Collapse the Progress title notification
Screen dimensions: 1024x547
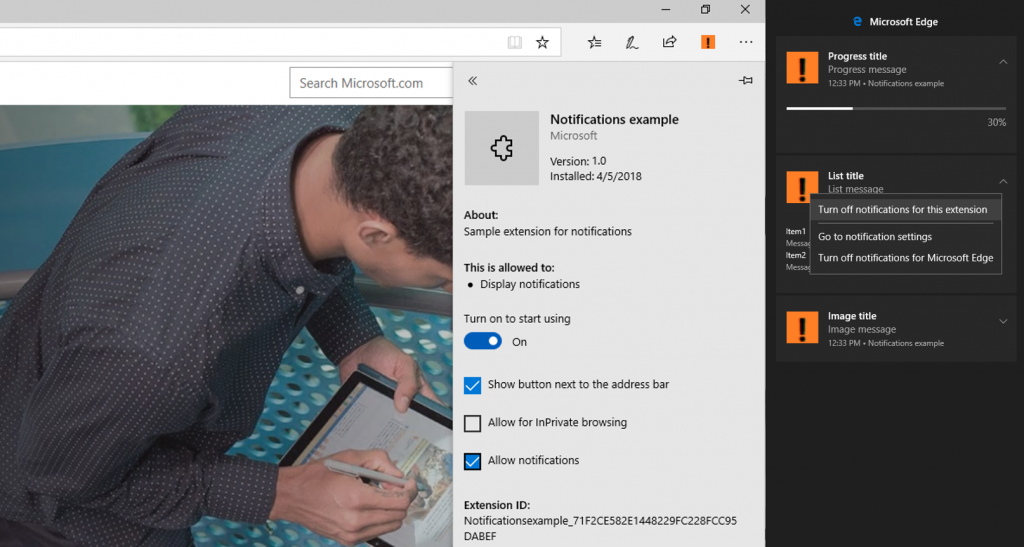coord(1003,62)
